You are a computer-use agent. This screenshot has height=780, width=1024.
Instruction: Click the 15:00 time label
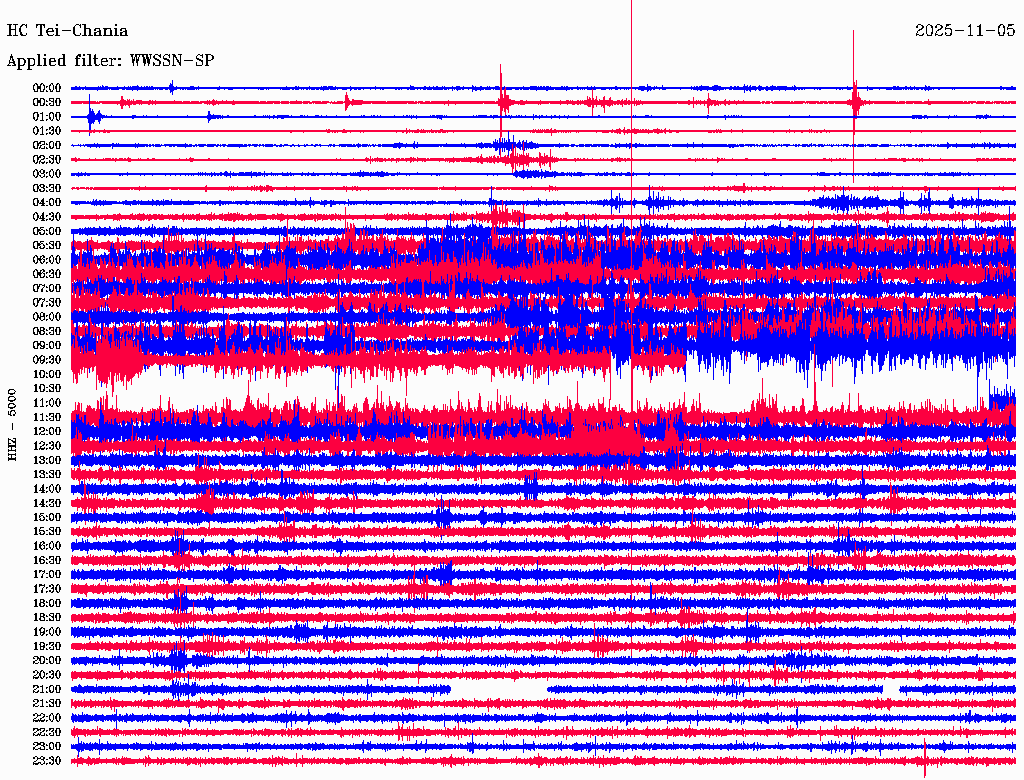coord(47,517)
